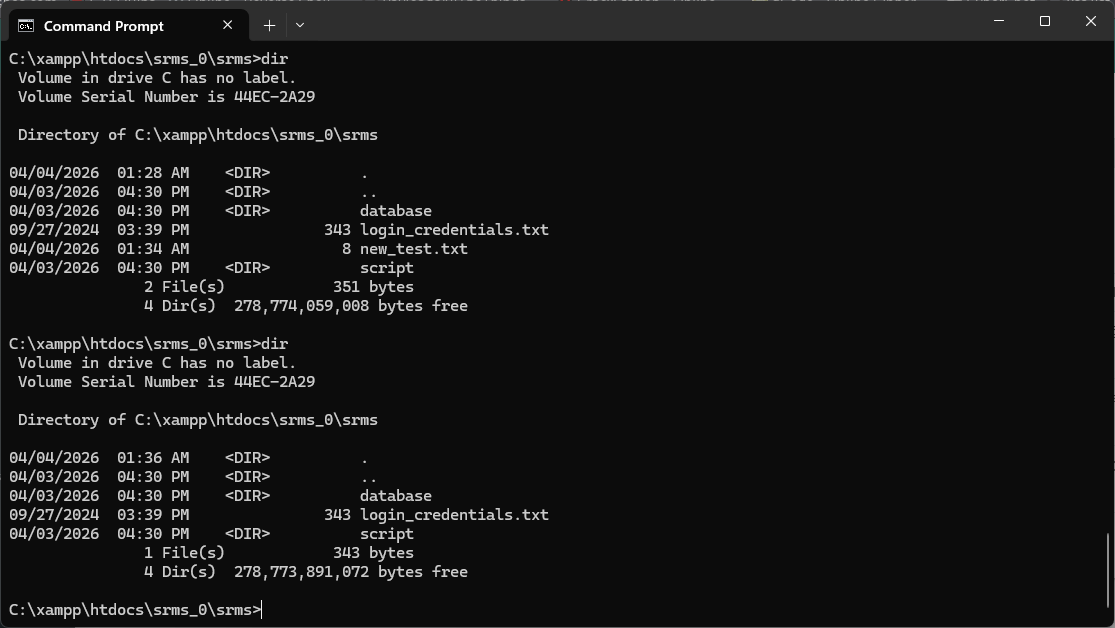This screenshot has height=628, width=1115.
Task: Open the new tab profile dropdown chevron
Action: (298, 25)
